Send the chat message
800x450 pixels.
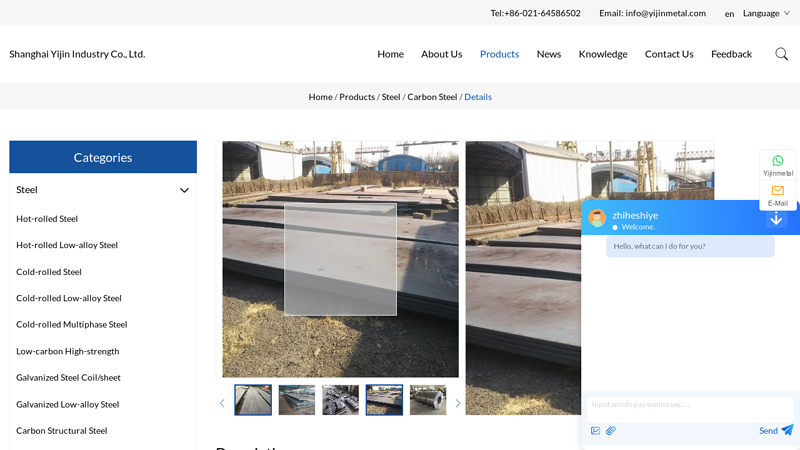click(x=776, y=430)
